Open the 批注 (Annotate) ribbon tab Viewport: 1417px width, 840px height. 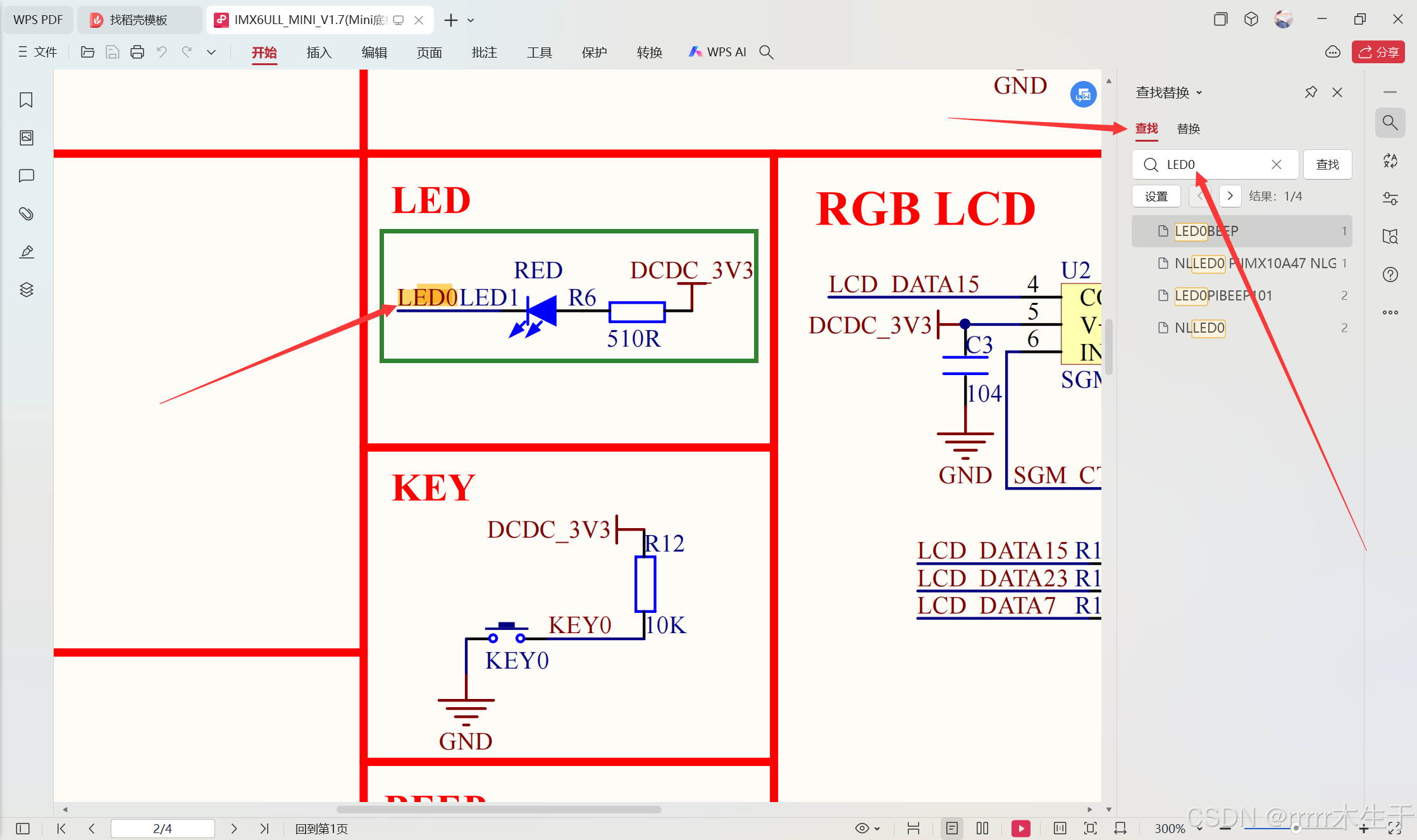click(x=484, y=52)
